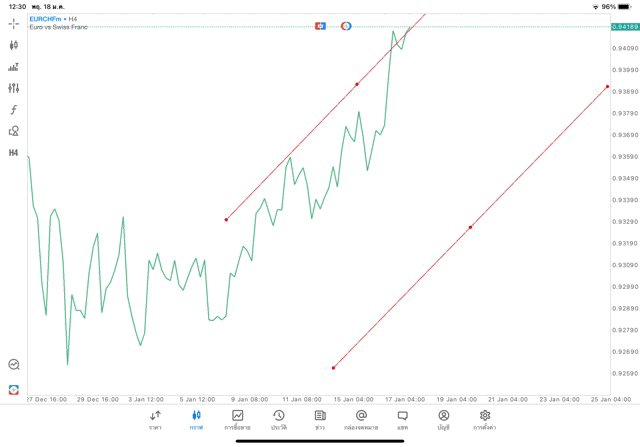
Task: Open the EURCHFm symbol selector
Action: (47, 18)
